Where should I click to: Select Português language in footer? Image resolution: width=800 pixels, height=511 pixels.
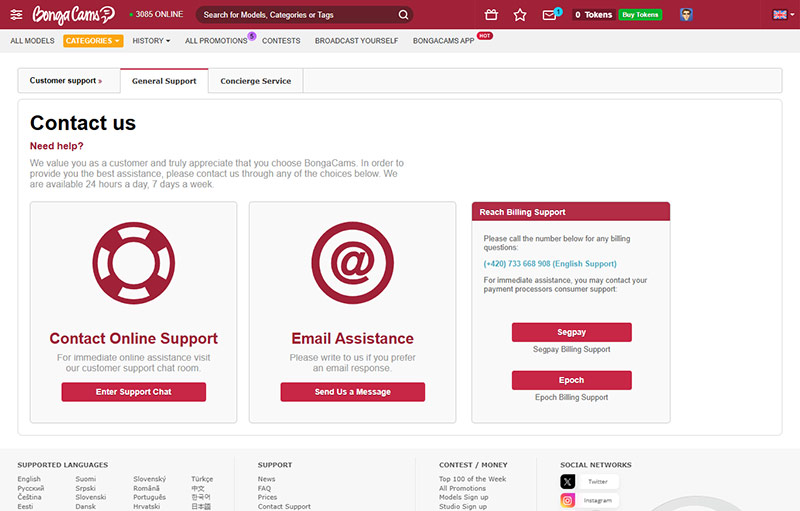149,497
